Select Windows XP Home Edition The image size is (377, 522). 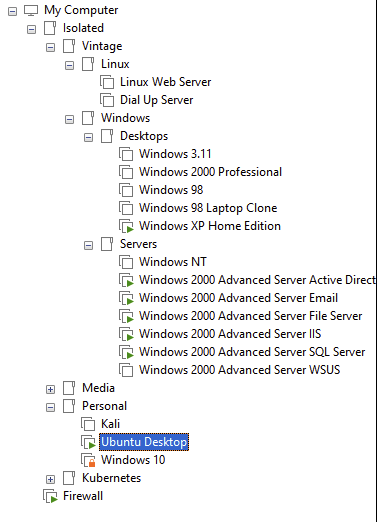[210, 226]
